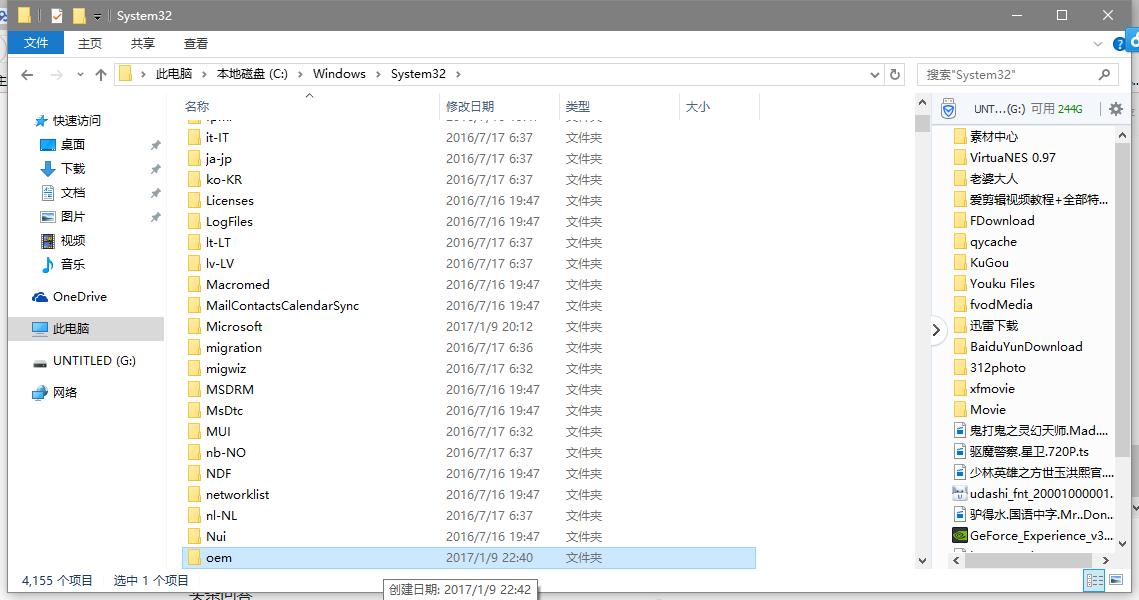Click the back navigation arrow
The height and width of the screenshot is (600, 1139).
tap(26, 73)
